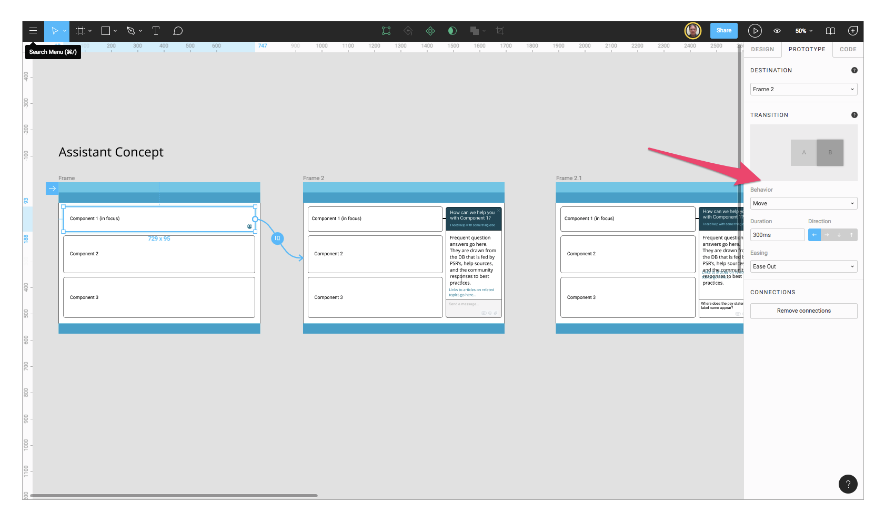Open the Pen tool dropdown arrow
This screenshot has height=514, width=886.
[140, 31]
